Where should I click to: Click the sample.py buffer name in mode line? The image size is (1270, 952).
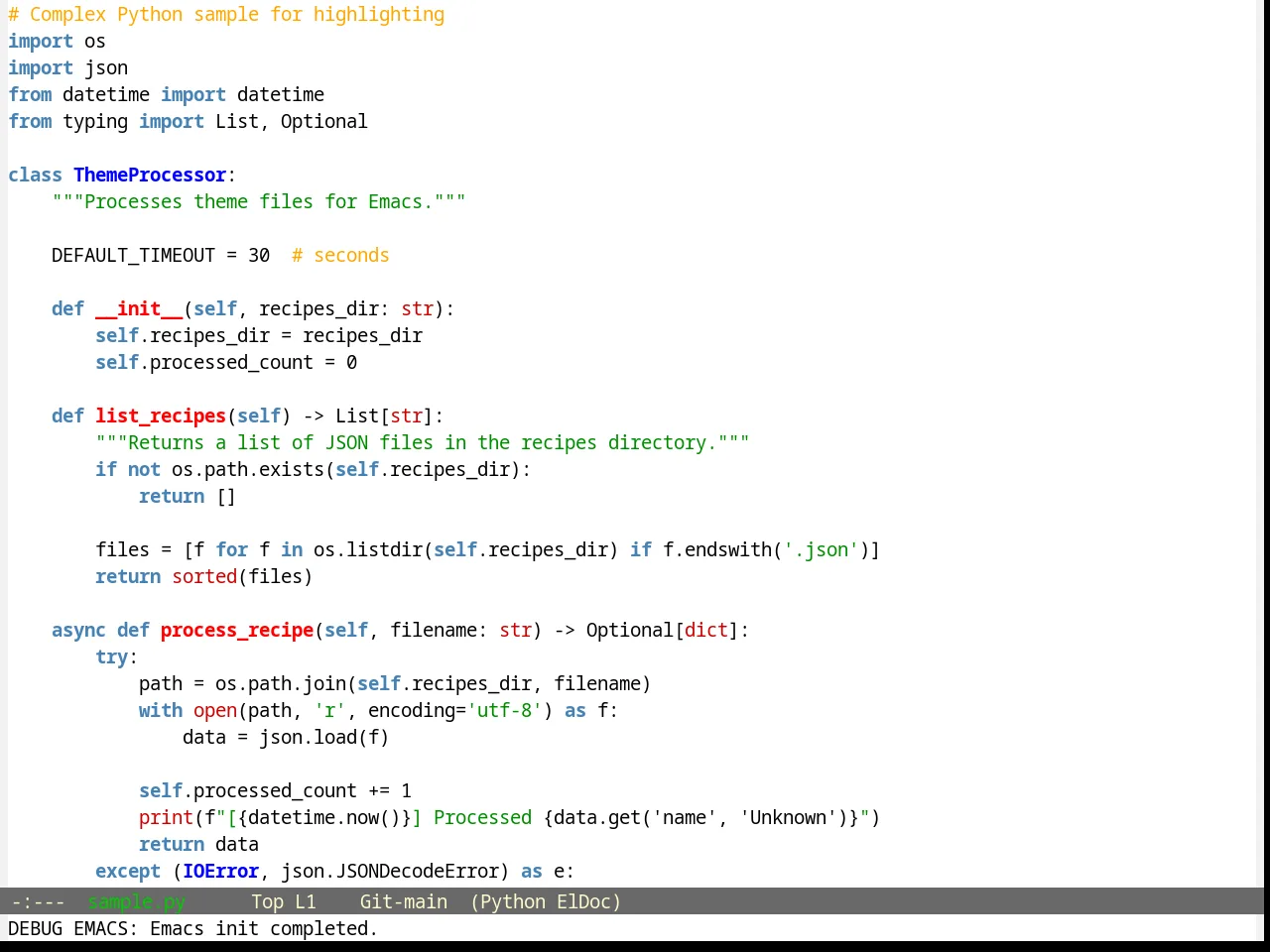pos(136,901)
